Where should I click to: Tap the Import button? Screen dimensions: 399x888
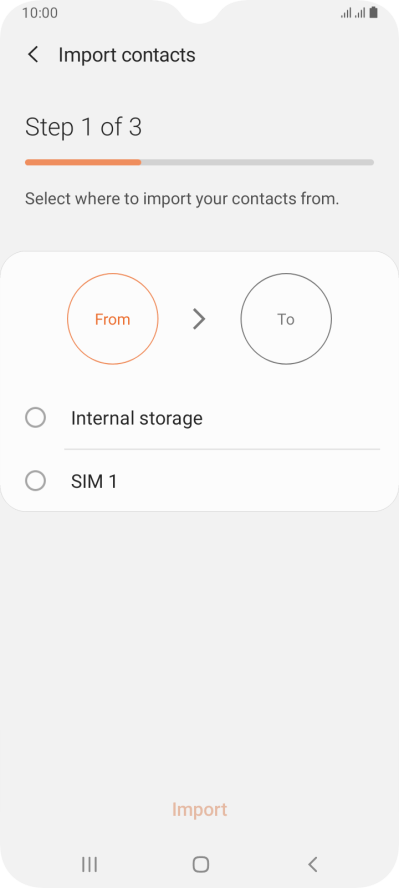[x=199, y=809]
